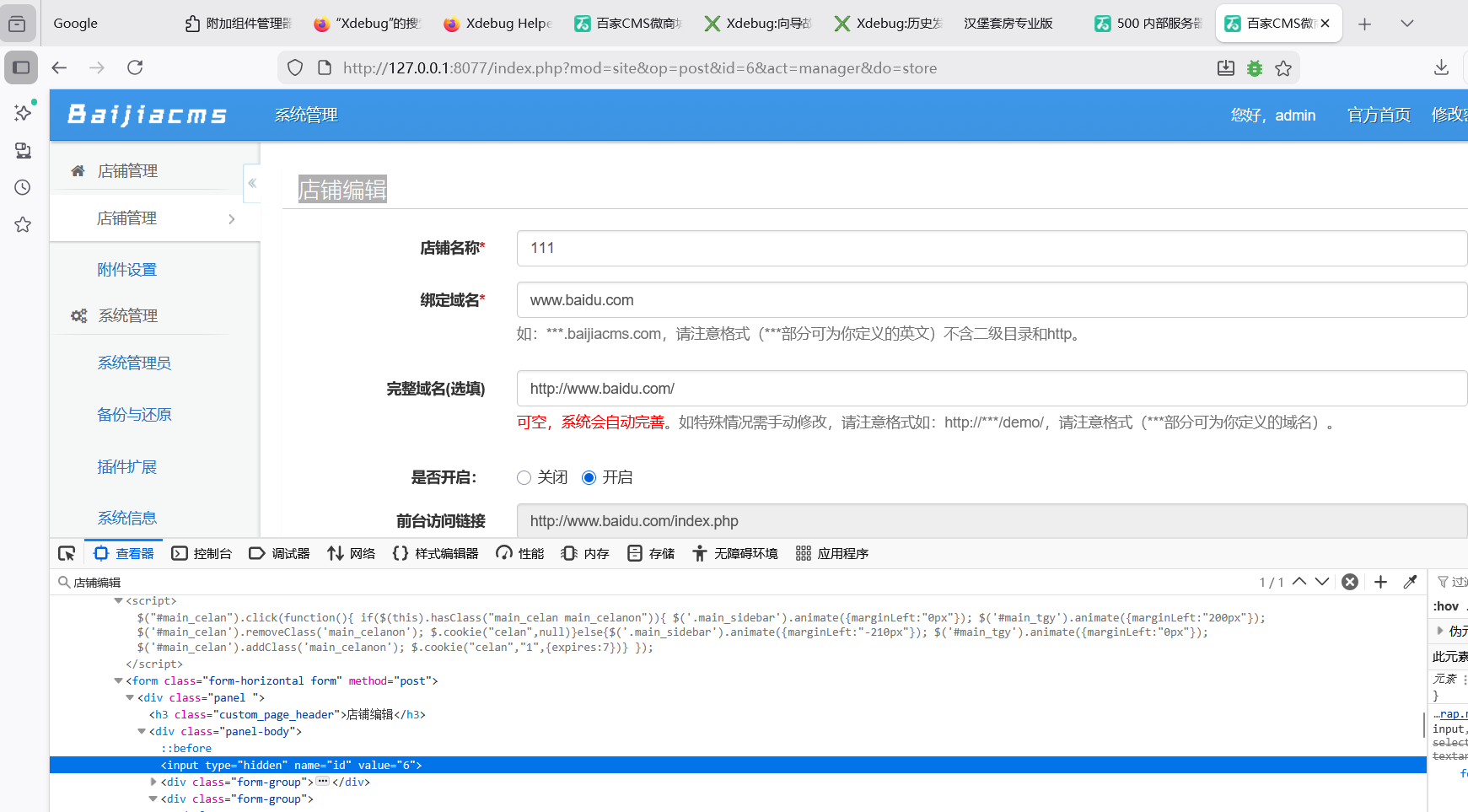Click the 店铺名称 input field
The width and height of the screenshot is (1468, 812).
pos(992,249)
